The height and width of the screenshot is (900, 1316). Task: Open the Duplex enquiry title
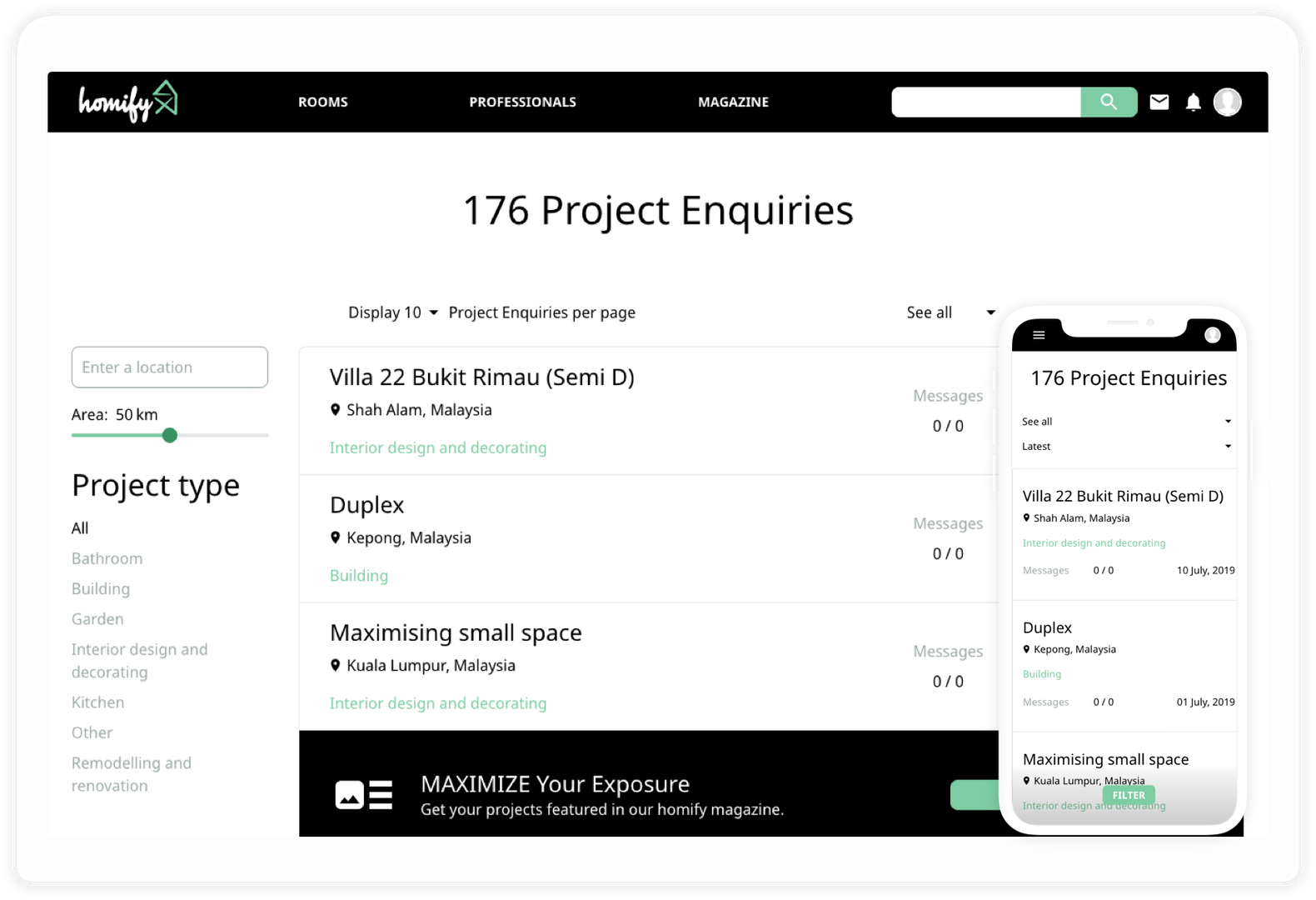click(x=366, y=505)
